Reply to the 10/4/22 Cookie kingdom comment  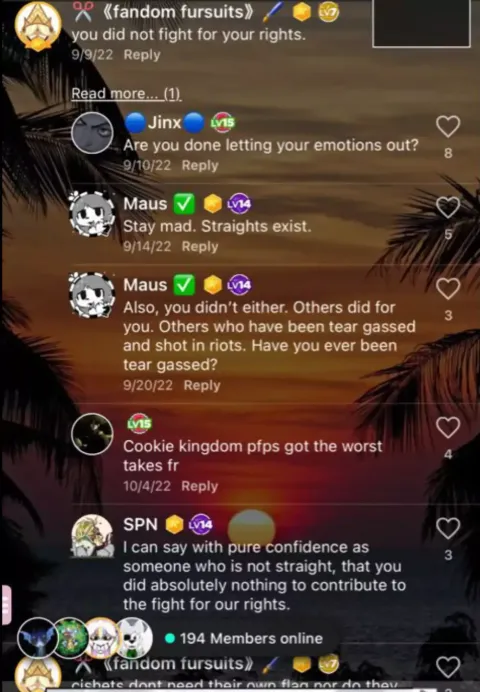199,486
